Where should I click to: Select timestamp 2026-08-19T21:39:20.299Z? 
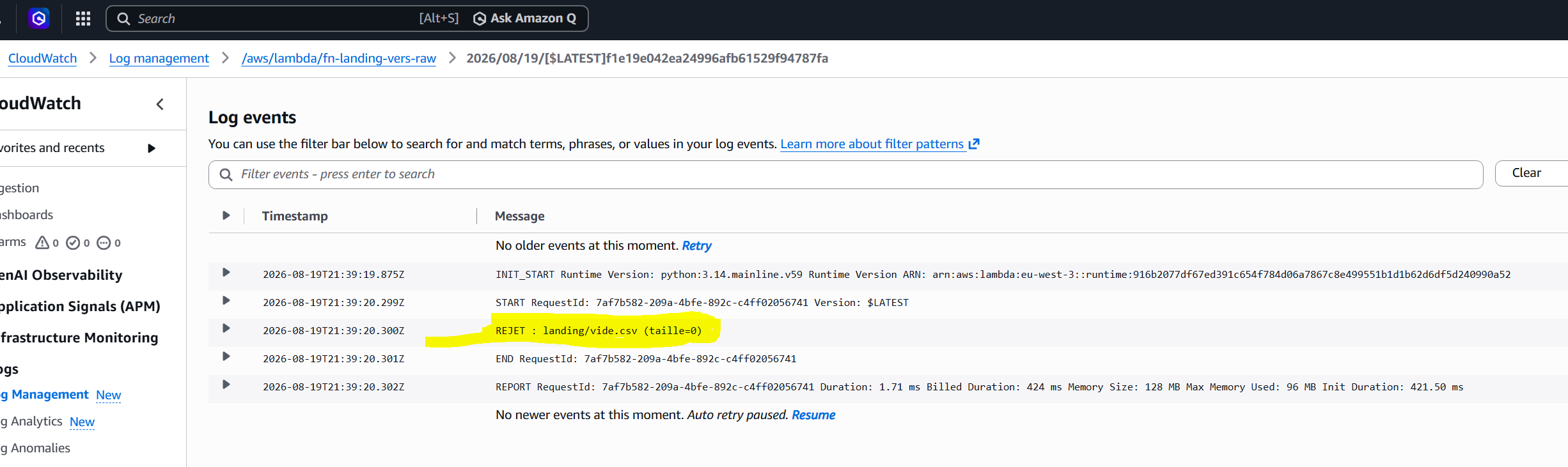click(334, 303)
